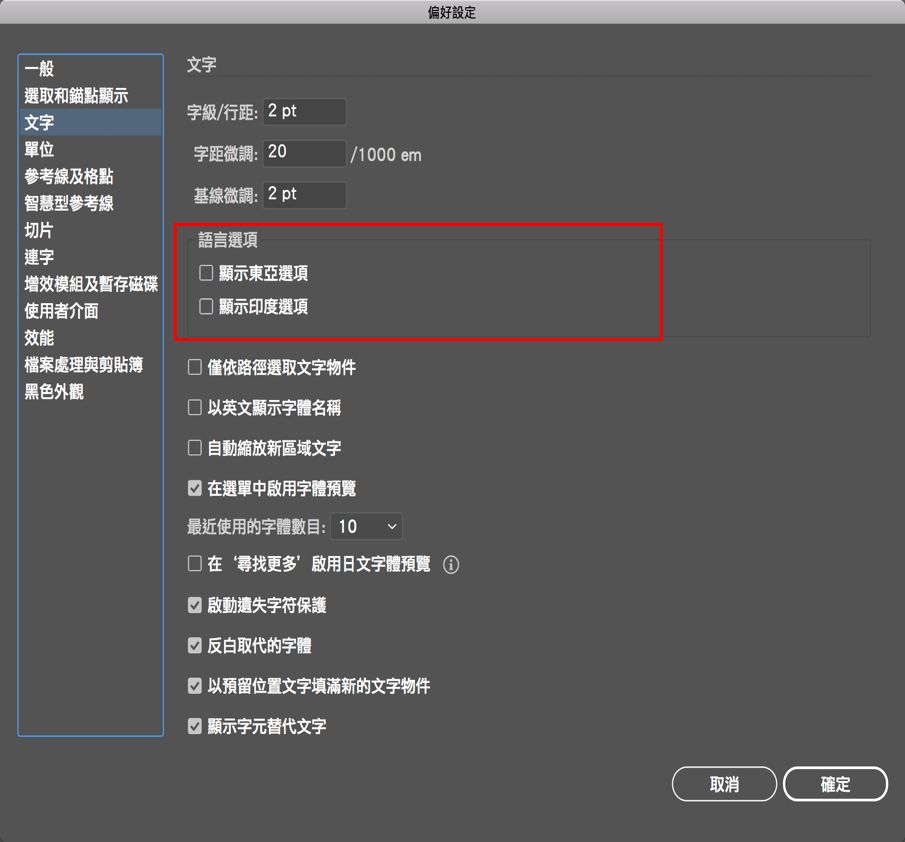Open 效能 preferences
905x842 pixels.
(91, 338)
